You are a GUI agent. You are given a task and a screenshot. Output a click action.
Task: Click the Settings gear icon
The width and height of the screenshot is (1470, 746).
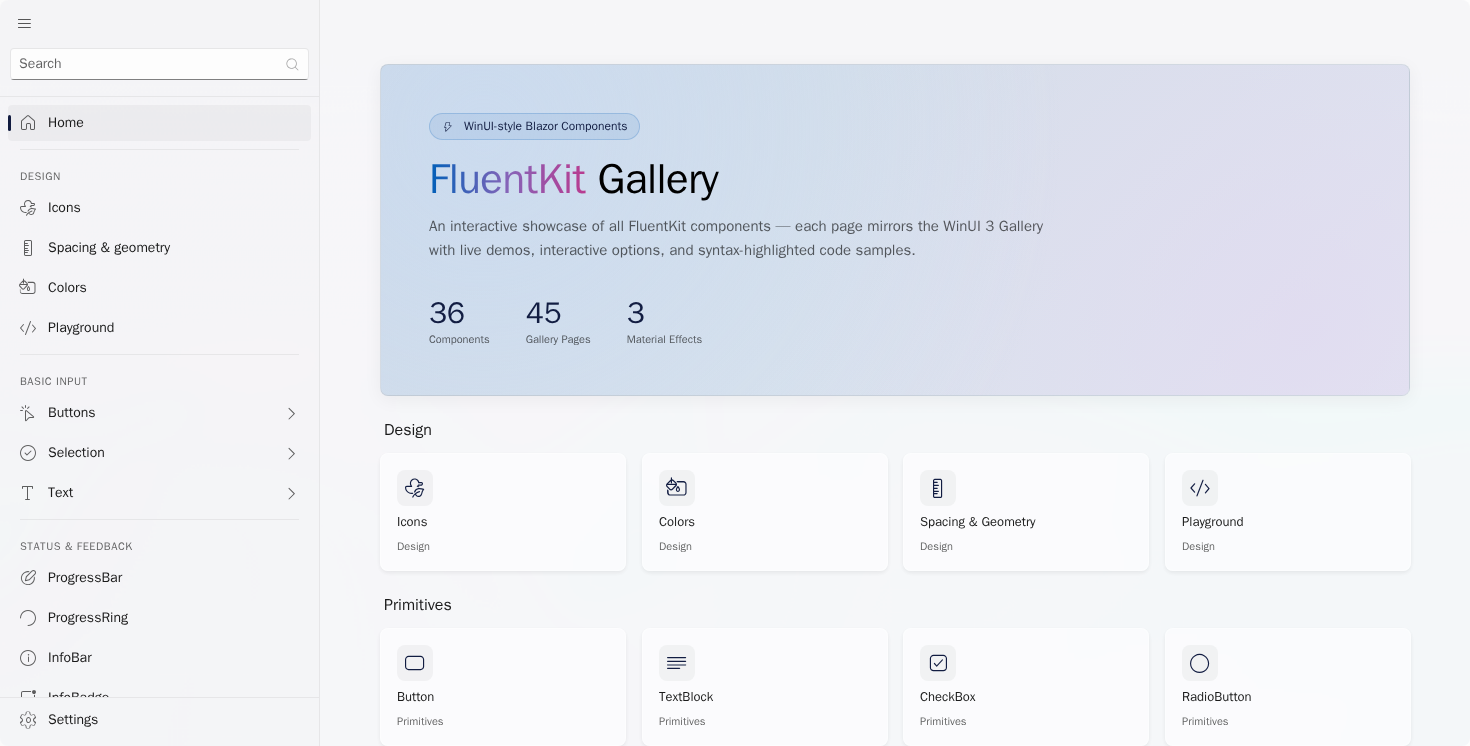pyautogui.click(x=28, y=720)
